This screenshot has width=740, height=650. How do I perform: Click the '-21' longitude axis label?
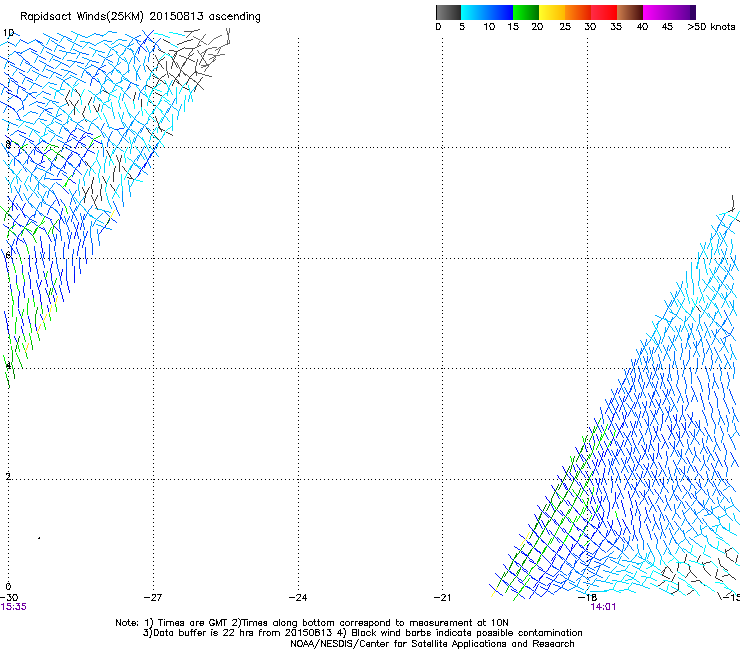[x=442, y=598]
